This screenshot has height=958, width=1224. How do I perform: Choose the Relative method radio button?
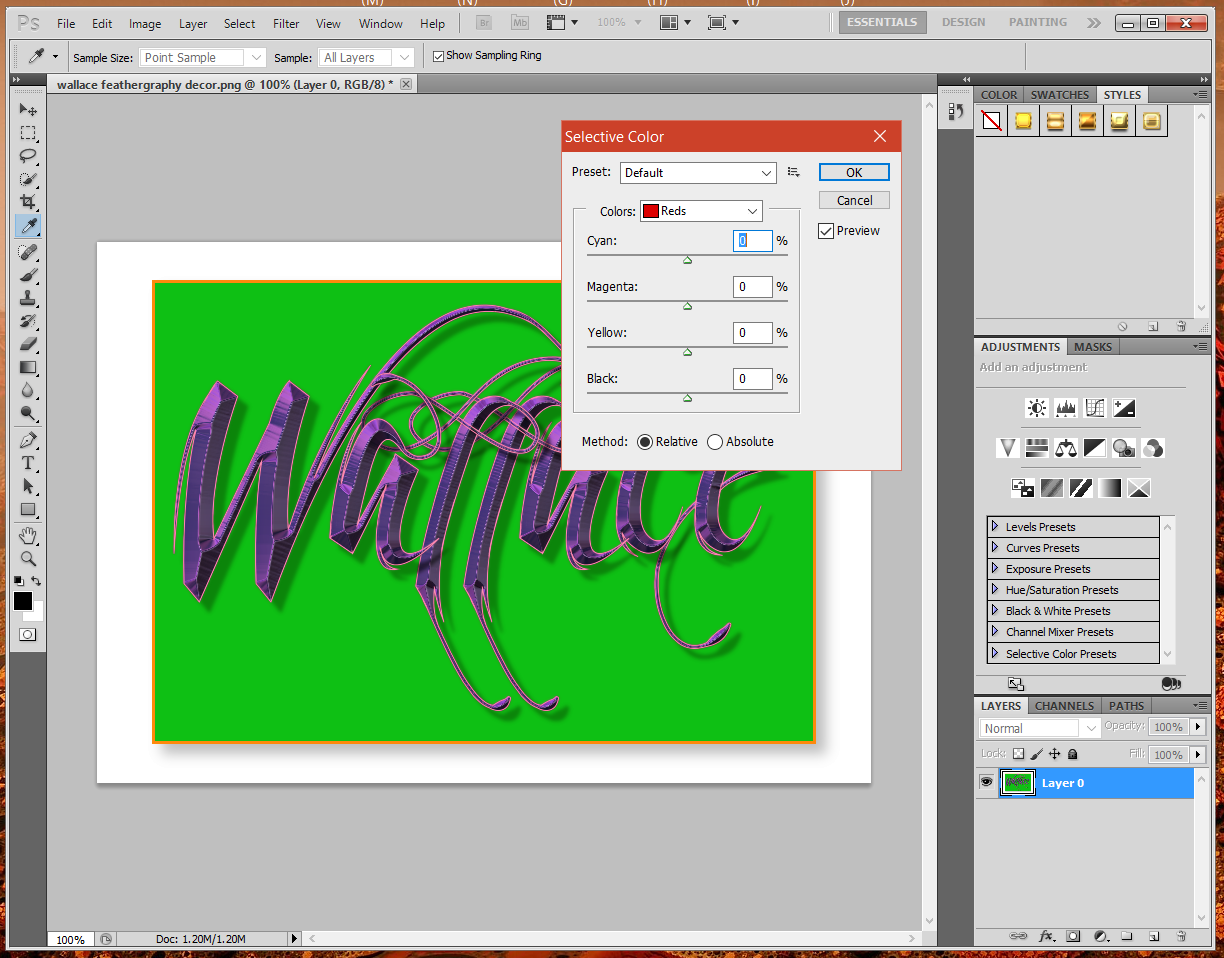pos(645,442)
